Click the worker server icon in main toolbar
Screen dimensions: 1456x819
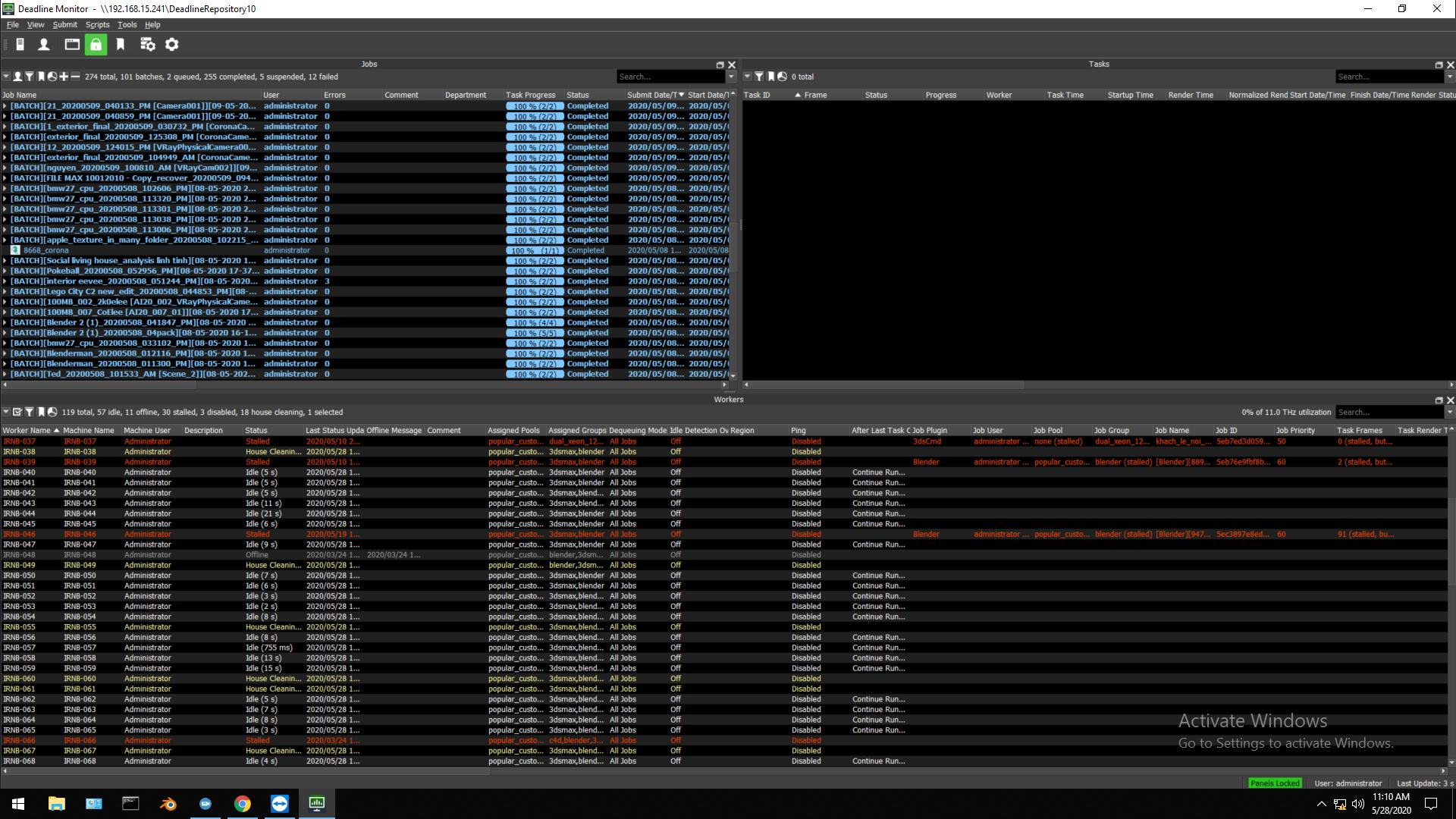20,45
